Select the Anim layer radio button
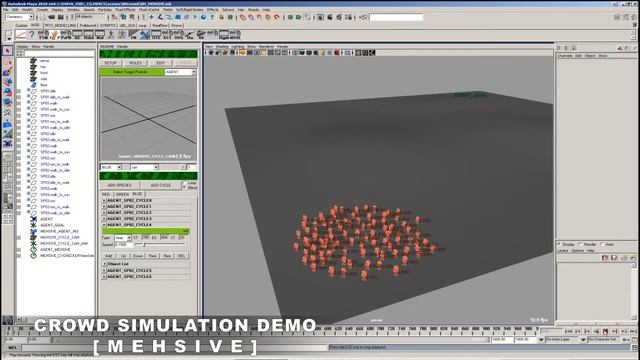640x360 pixels. 602,244
